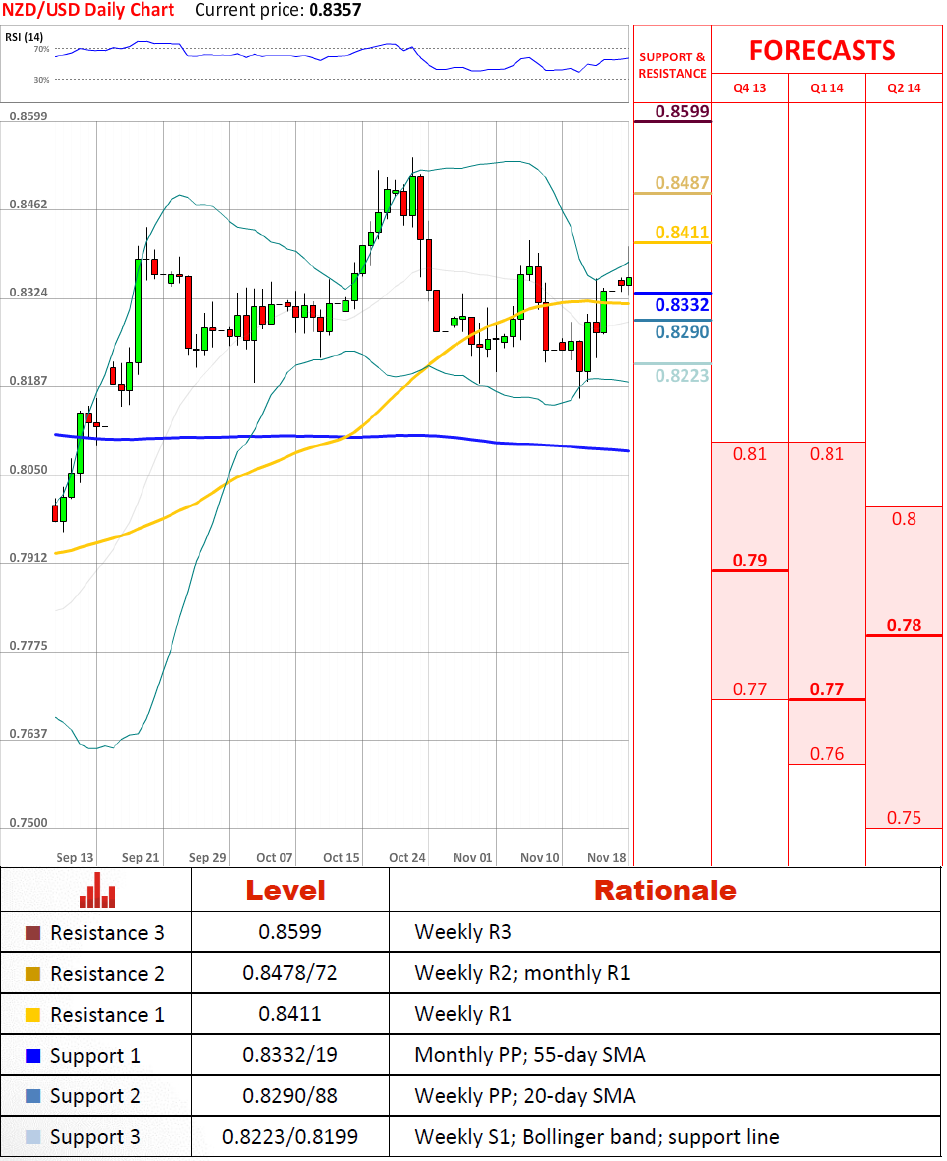The width and height of the screenshot is (947, 1161).
Task: Select the Support 3 row label
Action: tap(96, 1137)
